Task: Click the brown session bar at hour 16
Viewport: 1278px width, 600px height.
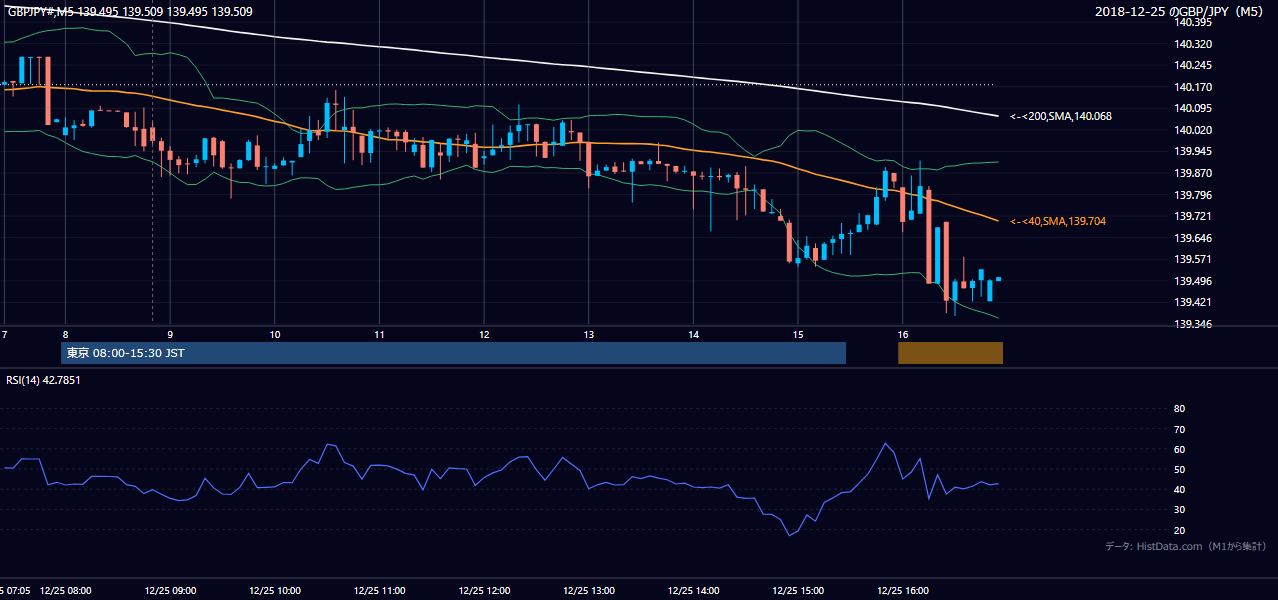Action: [x=950, y=353]
